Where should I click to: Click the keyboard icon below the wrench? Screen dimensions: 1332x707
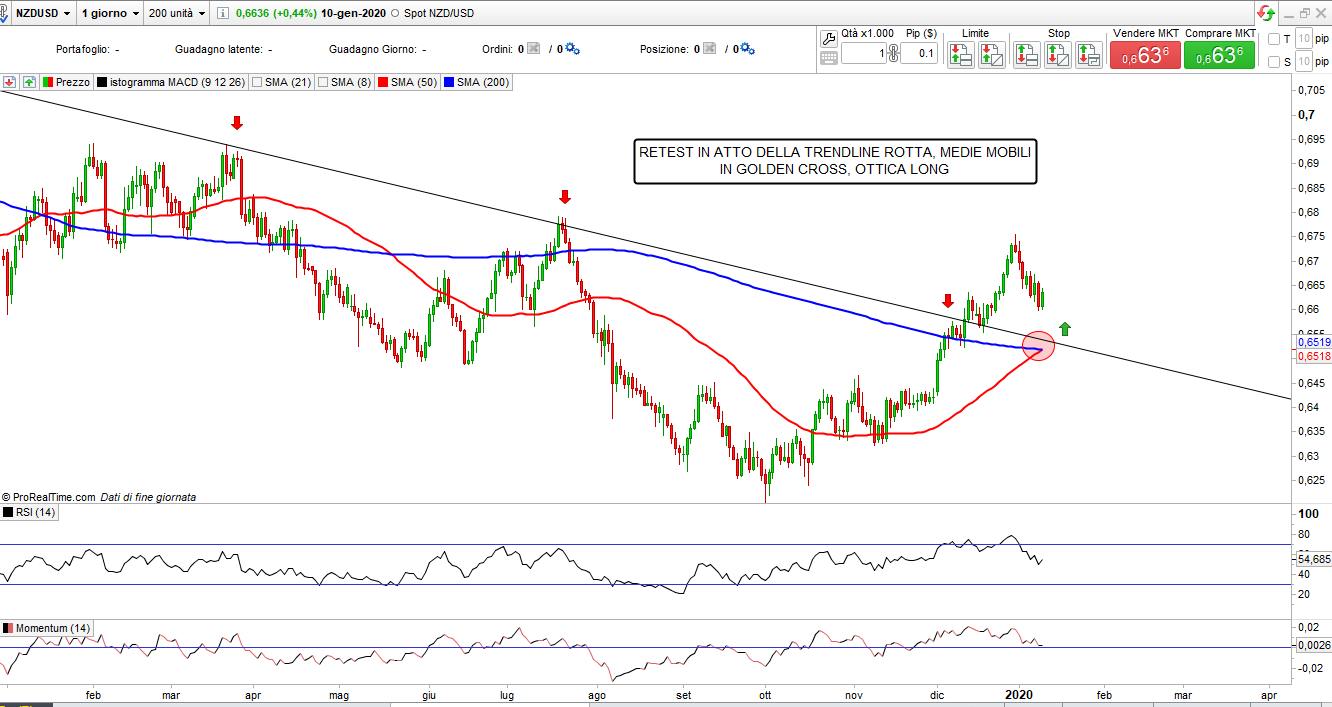pos(828,58)
